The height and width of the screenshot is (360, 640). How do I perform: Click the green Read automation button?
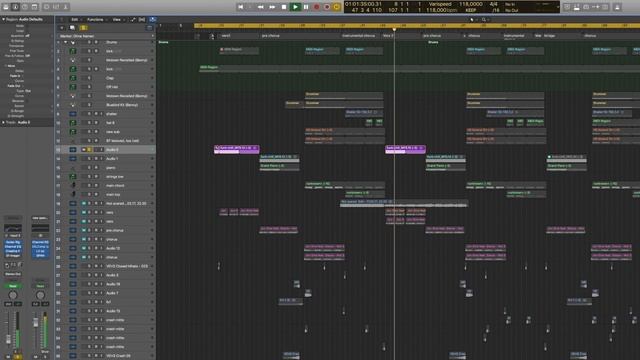(x=13, y=286)
